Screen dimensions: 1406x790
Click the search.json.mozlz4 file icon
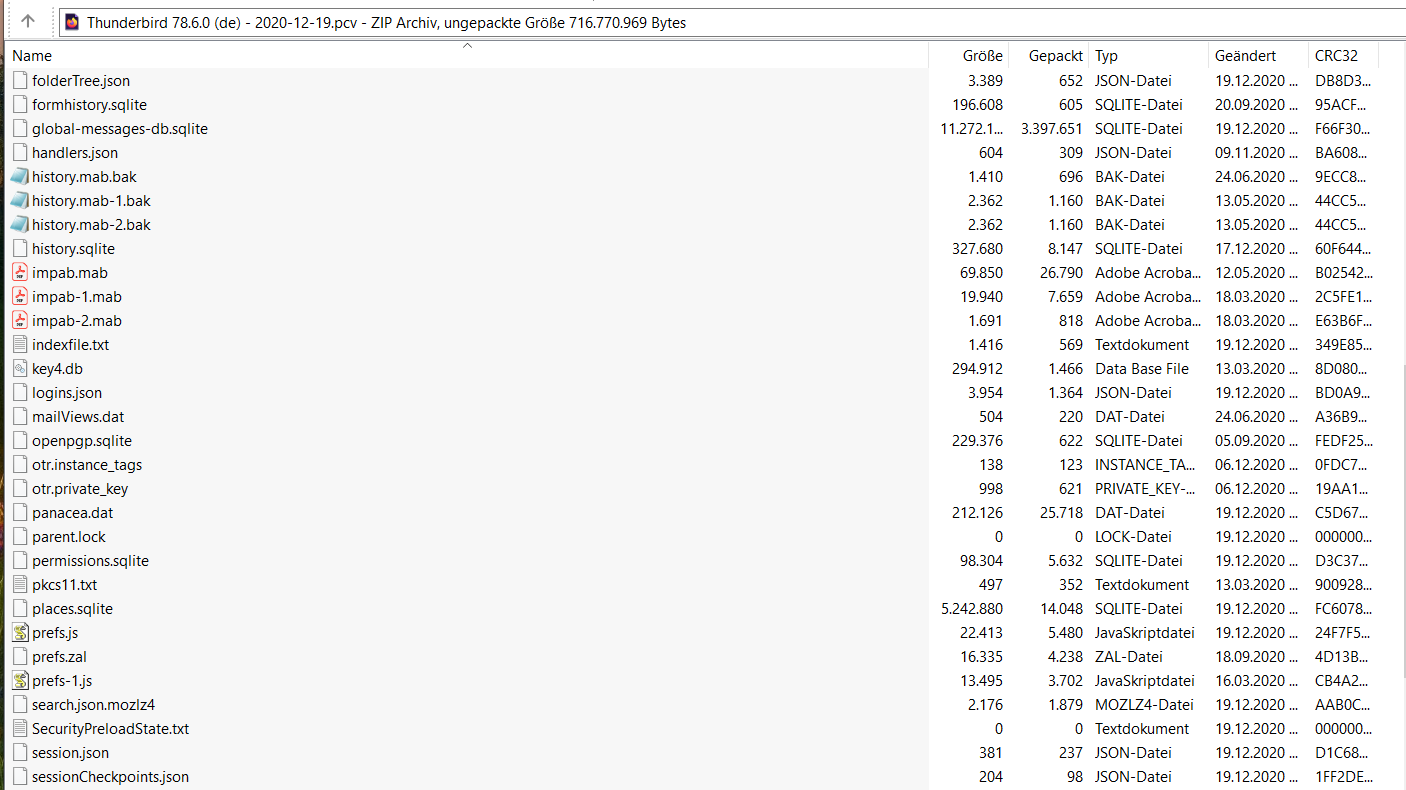[20, 705]
